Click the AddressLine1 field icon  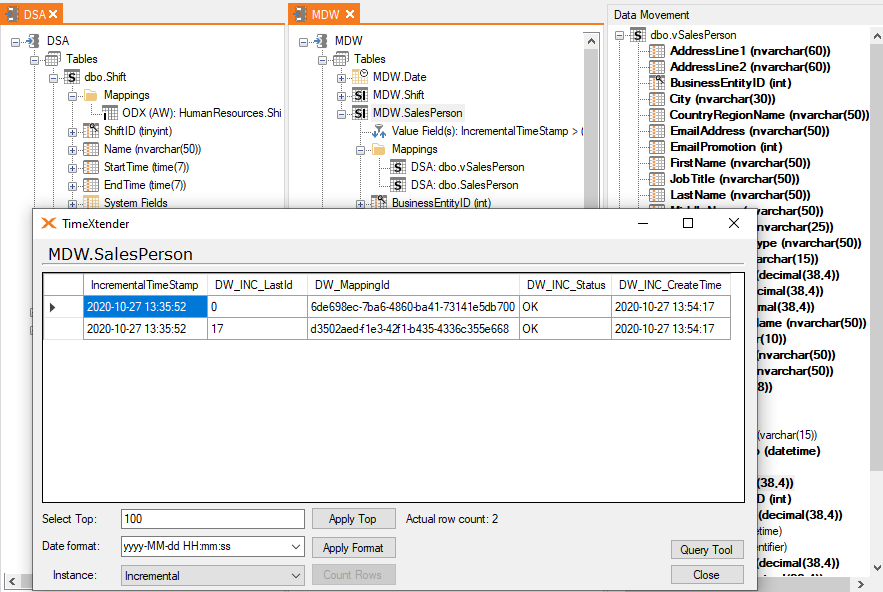657,51
